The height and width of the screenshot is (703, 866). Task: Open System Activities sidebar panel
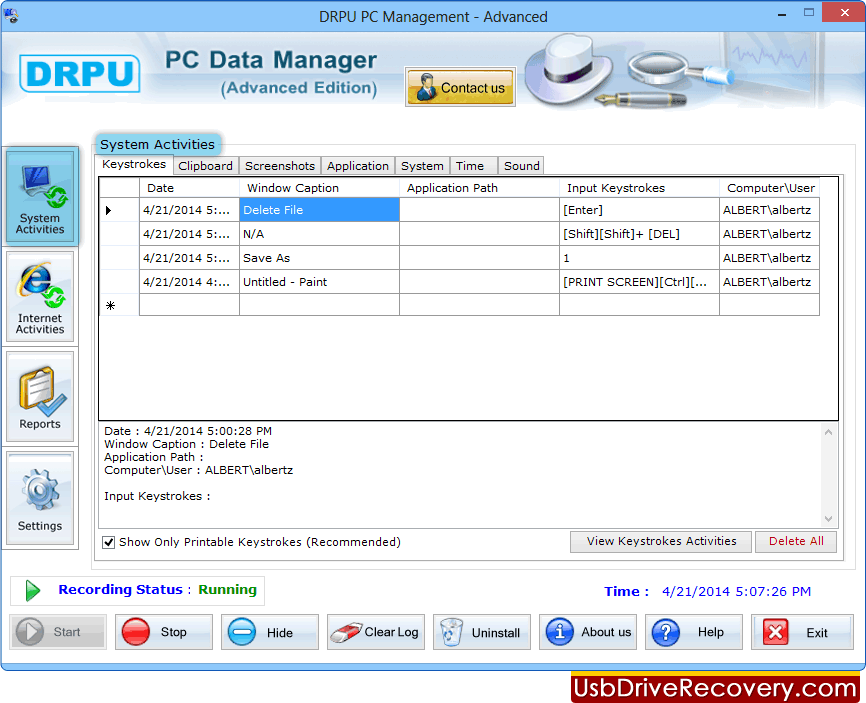(40, 196)
